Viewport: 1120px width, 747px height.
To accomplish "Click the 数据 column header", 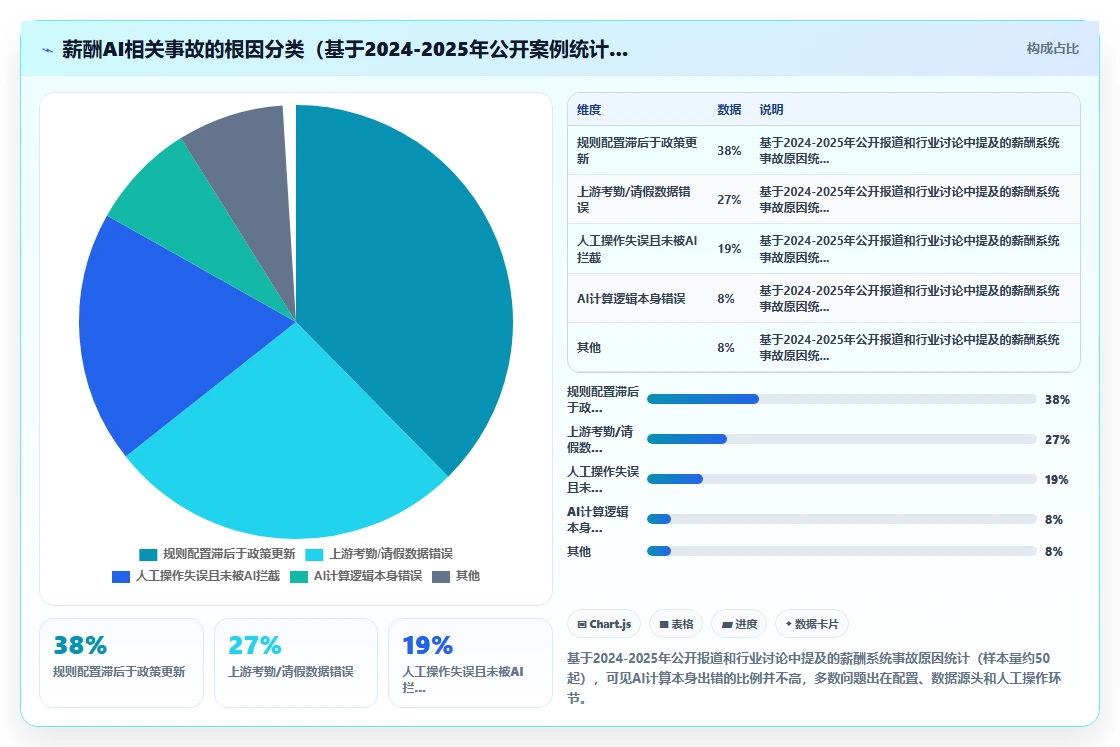I will (x=729, y=110).
